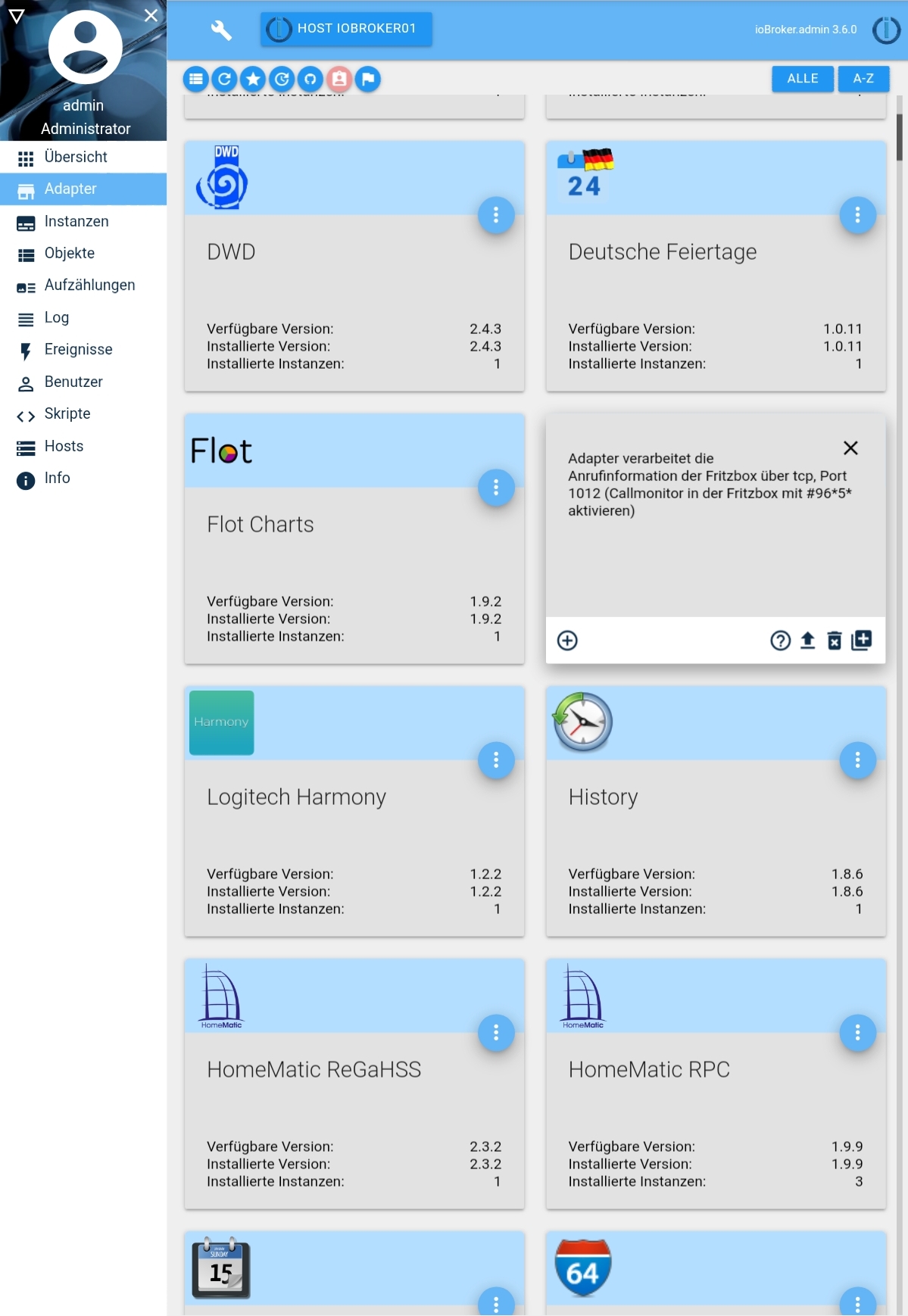
Task: Open Aufzählungen in the sidebar
Action: (83, 285)
